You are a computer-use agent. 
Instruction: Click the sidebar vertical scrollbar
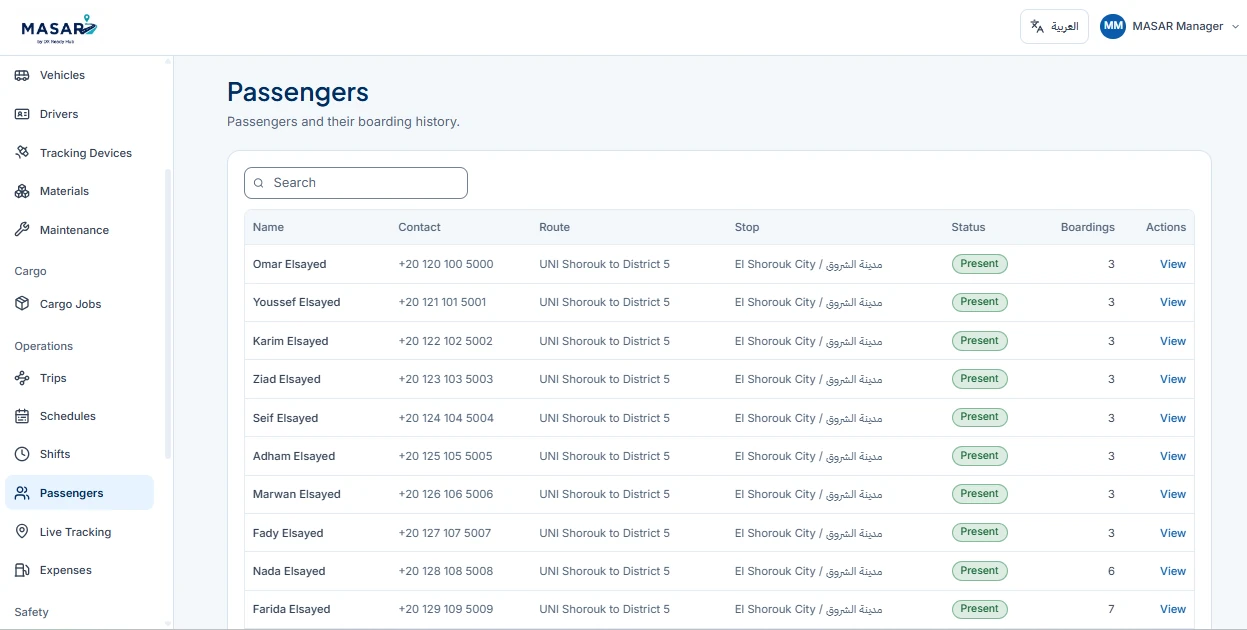[168, 315]
